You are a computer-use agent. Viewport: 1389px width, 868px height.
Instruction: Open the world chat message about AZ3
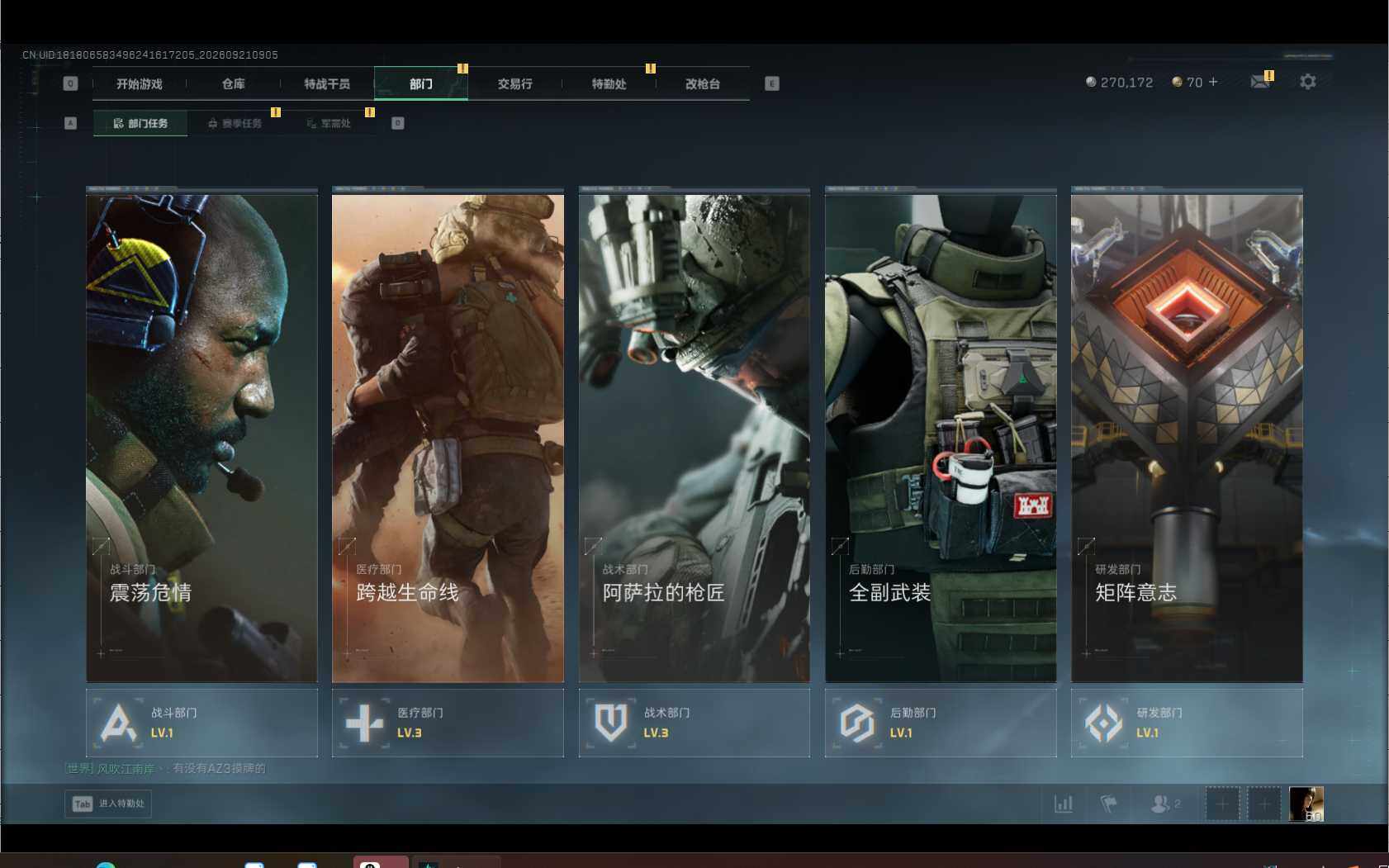(165, 769)
